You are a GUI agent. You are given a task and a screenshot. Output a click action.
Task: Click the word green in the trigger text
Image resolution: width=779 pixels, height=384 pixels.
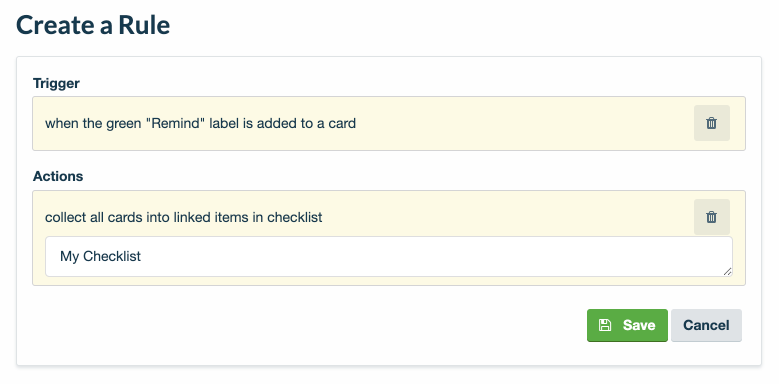[x=124, y=123]
